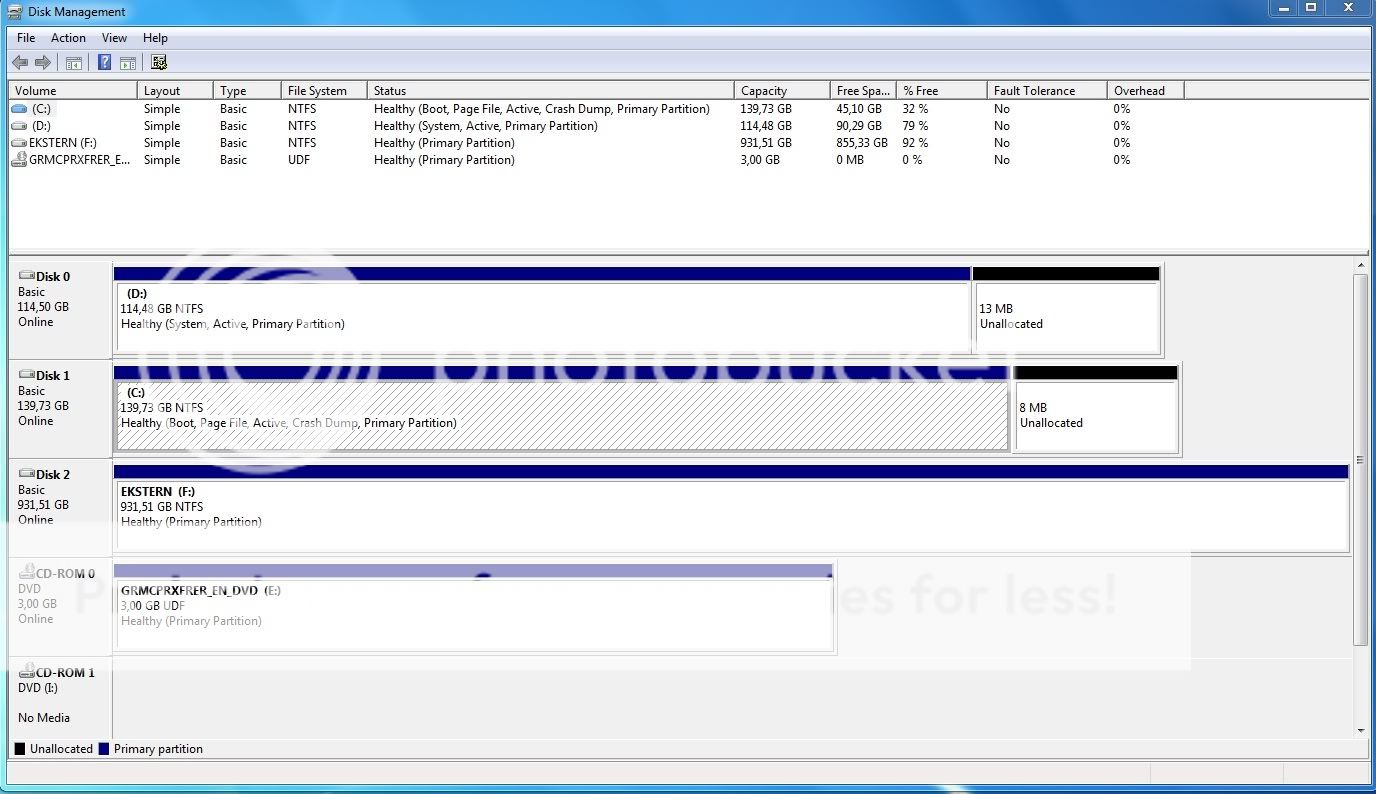Toggle the Show/Hide Action Pane icon

[128, 63]
